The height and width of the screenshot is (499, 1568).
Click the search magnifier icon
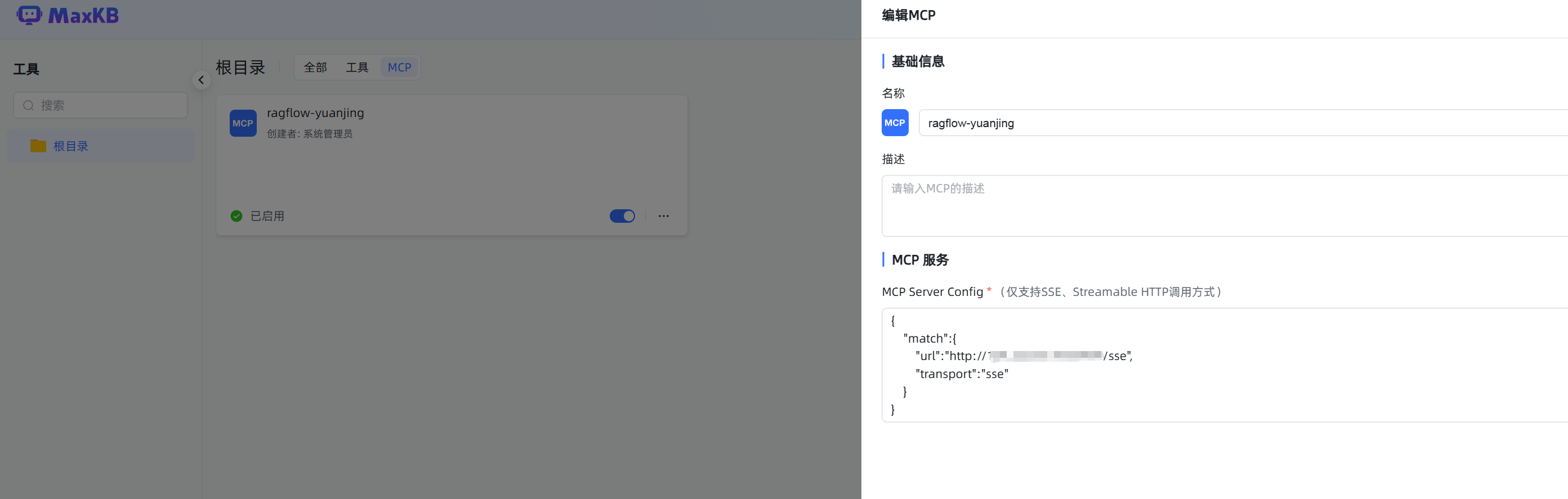(28, 105)
